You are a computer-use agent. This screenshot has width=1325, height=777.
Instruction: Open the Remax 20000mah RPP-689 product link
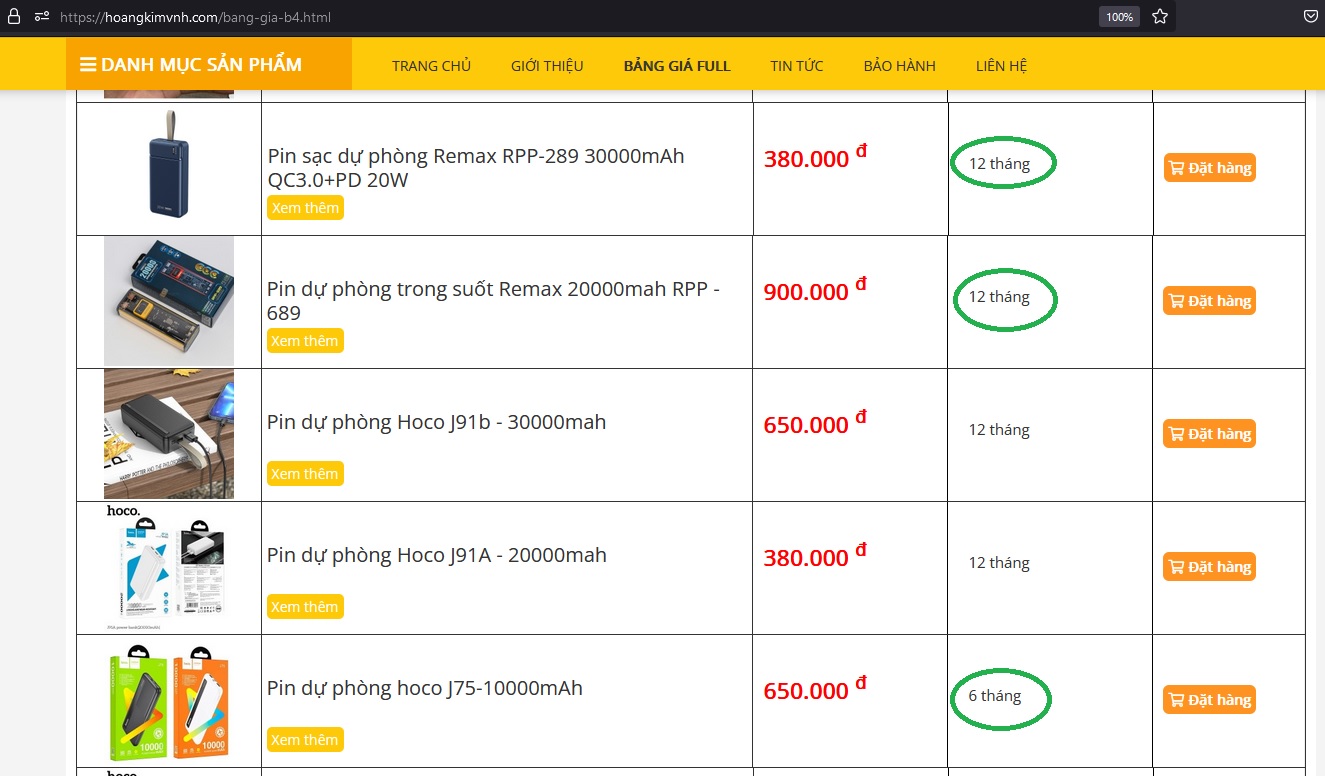pyautogui.click(x=493, y=301)
